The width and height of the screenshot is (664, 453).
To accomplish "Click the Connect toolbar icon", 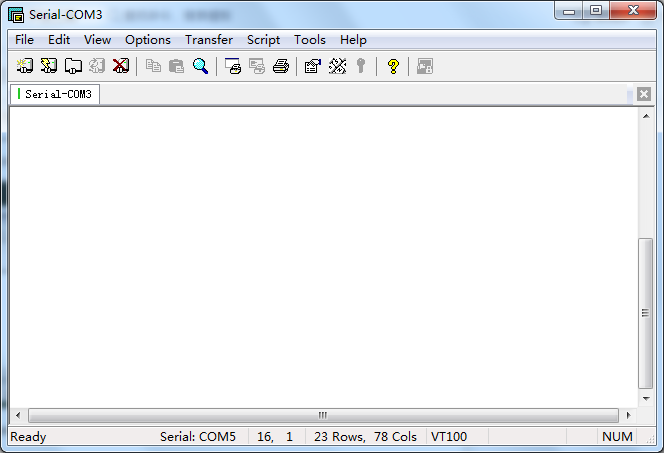I will tap(25, 66).
